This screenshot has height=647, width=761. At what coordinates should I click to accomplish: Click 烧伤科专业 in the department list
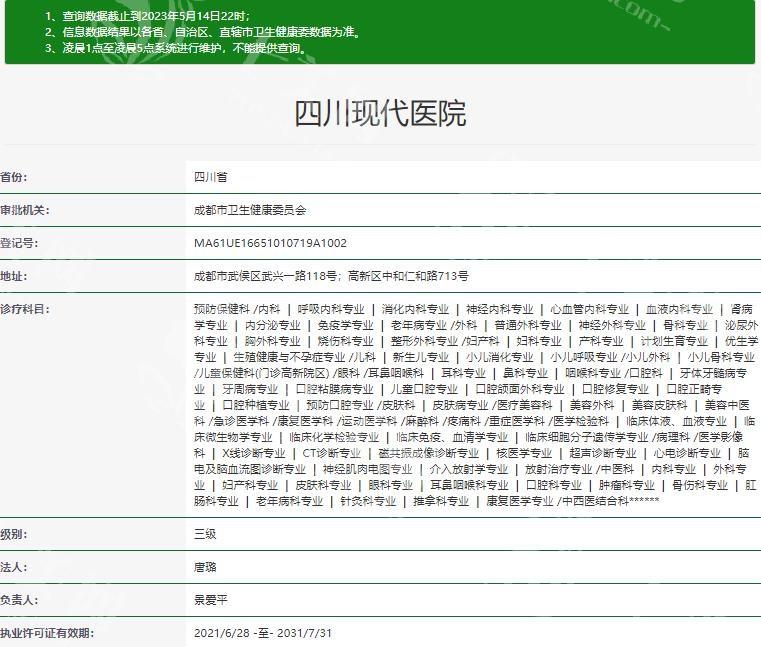point(346,341)
